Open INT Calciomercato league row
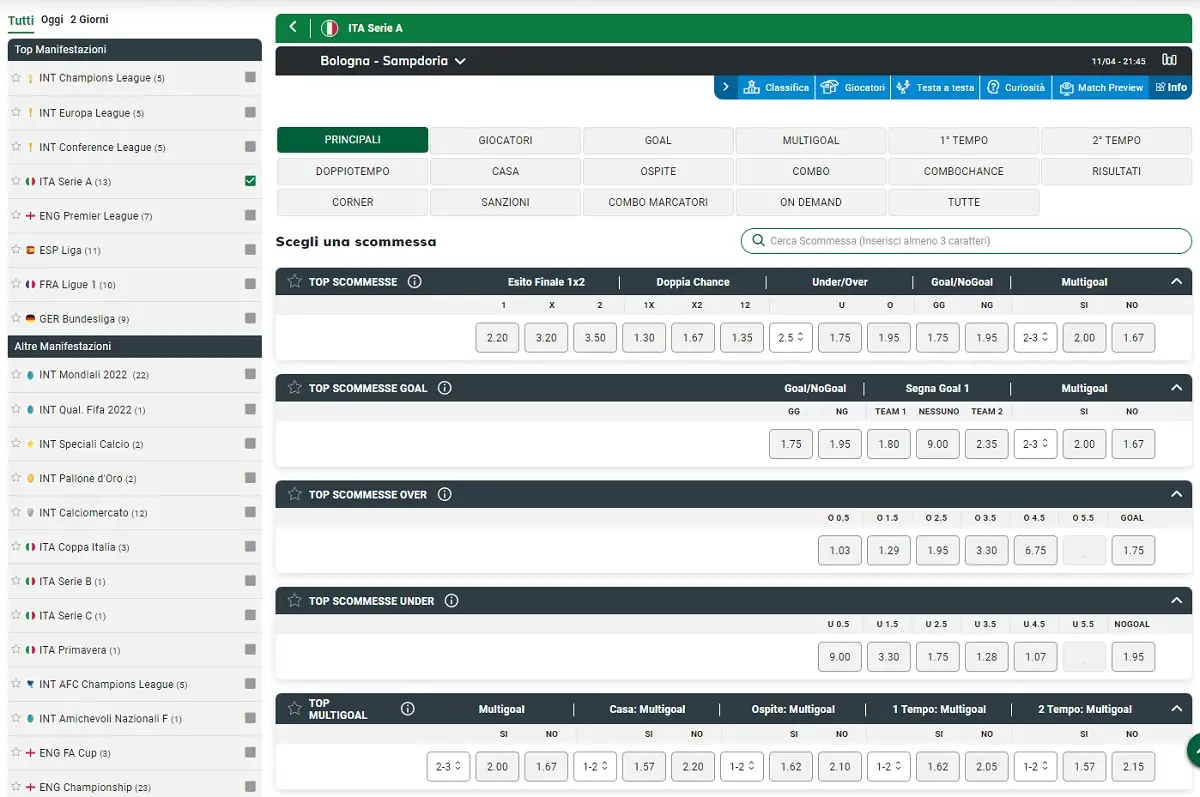The width and height of the screenshot is (1200, 797). pyautogui.click(x=135, y=513)
